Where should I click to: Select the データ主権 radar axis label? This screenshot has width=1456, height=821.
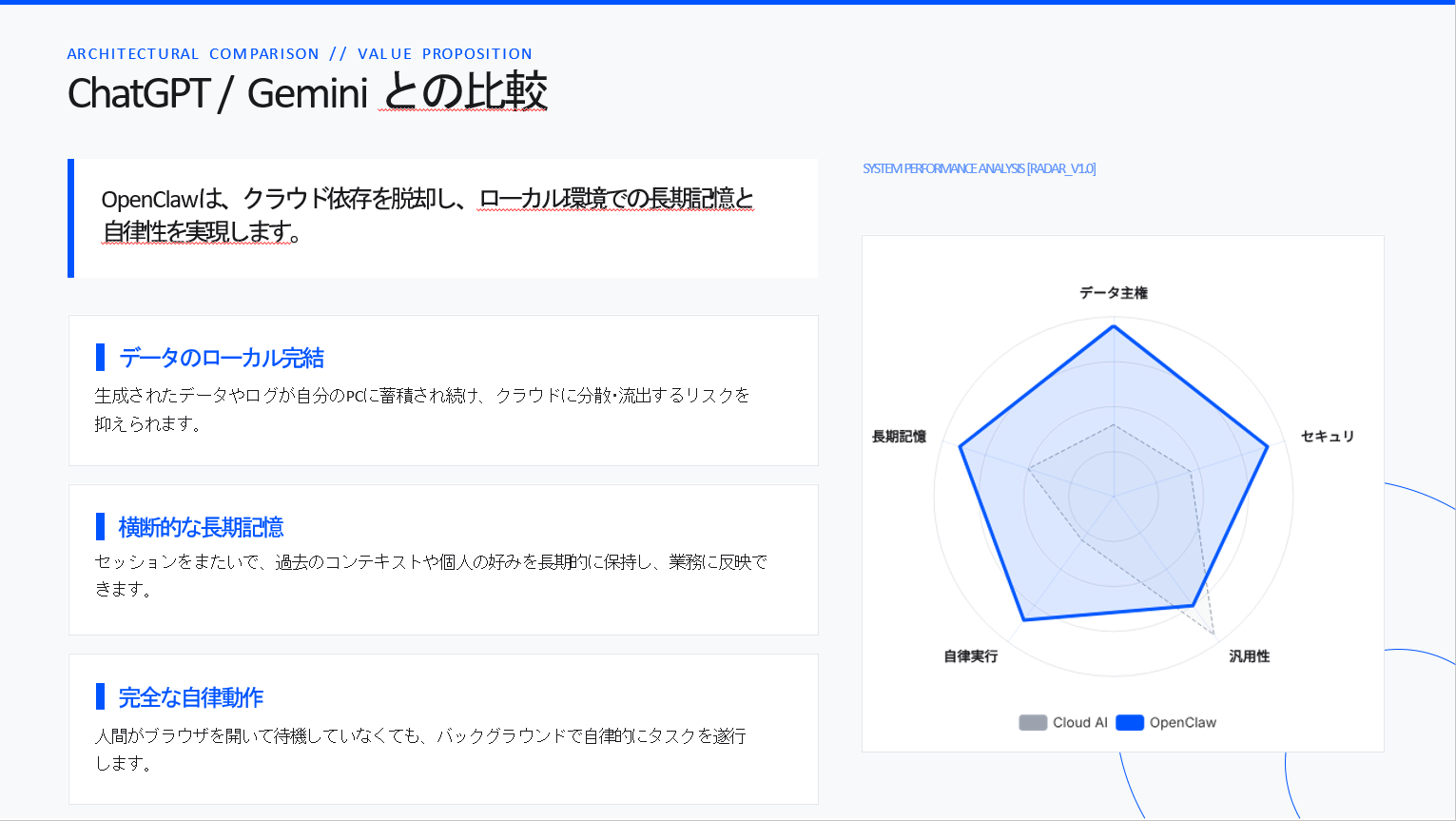1113,293
